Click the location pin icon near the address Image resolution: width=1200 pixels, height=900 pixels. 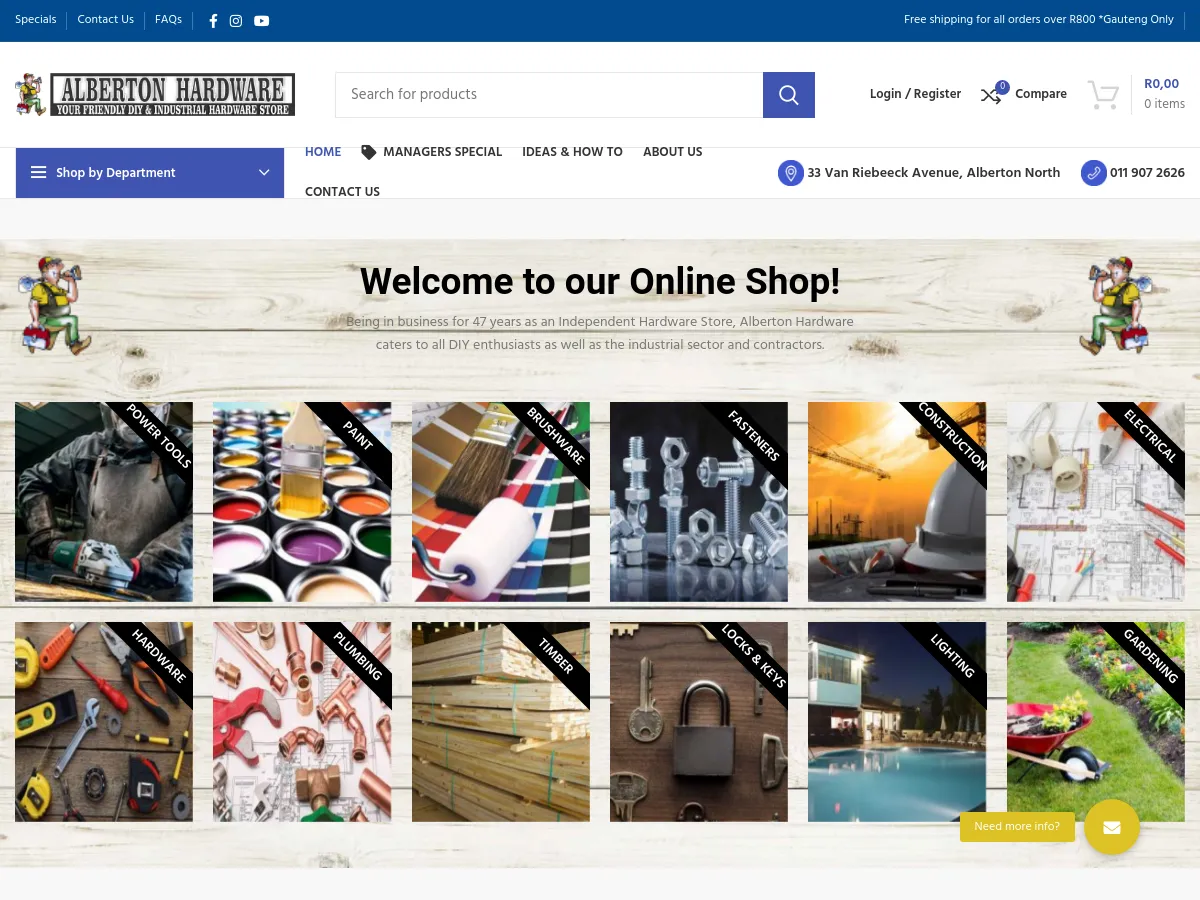click(791, 173)
